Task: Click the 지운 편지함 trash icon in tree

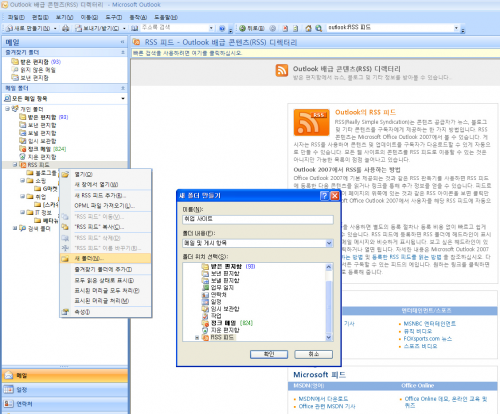Action: (23, 157)
